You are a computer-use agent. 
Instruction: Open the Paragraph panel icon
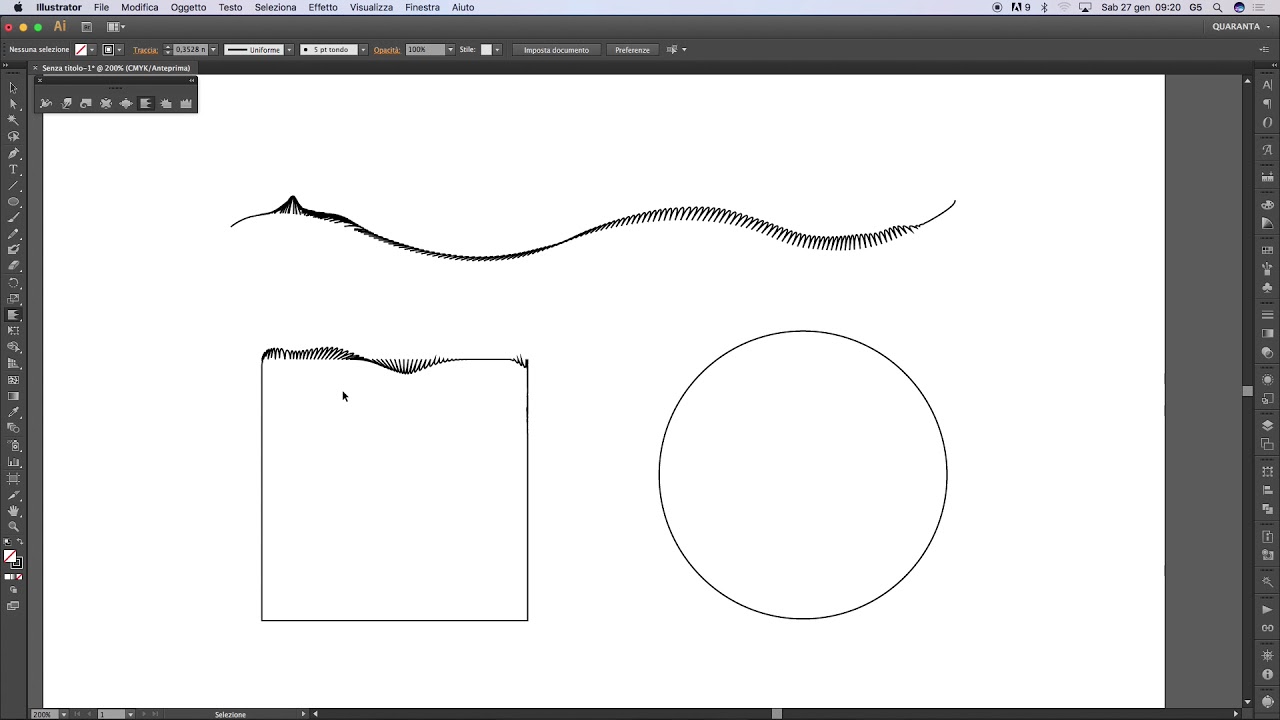click(x=1267, y=103)
